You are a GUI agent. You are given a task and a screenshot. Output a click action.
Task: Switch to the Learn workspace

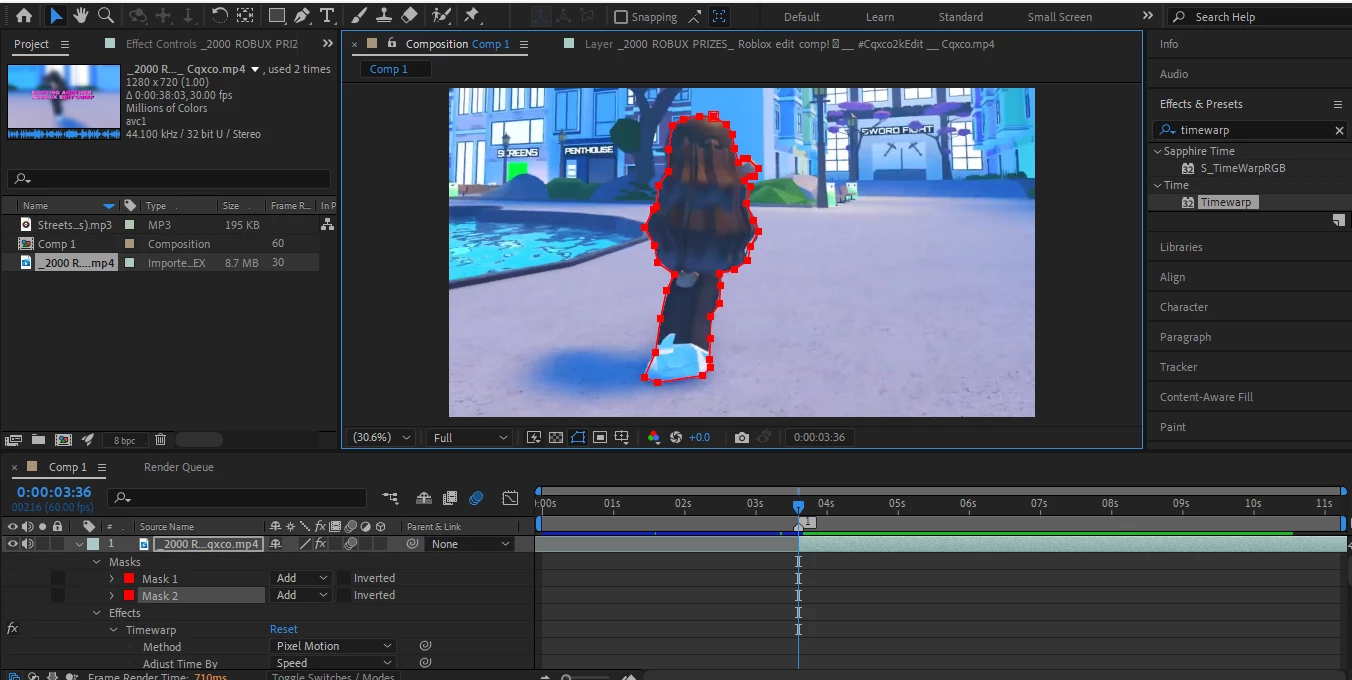pyautogui.click(x=880, y=17)
